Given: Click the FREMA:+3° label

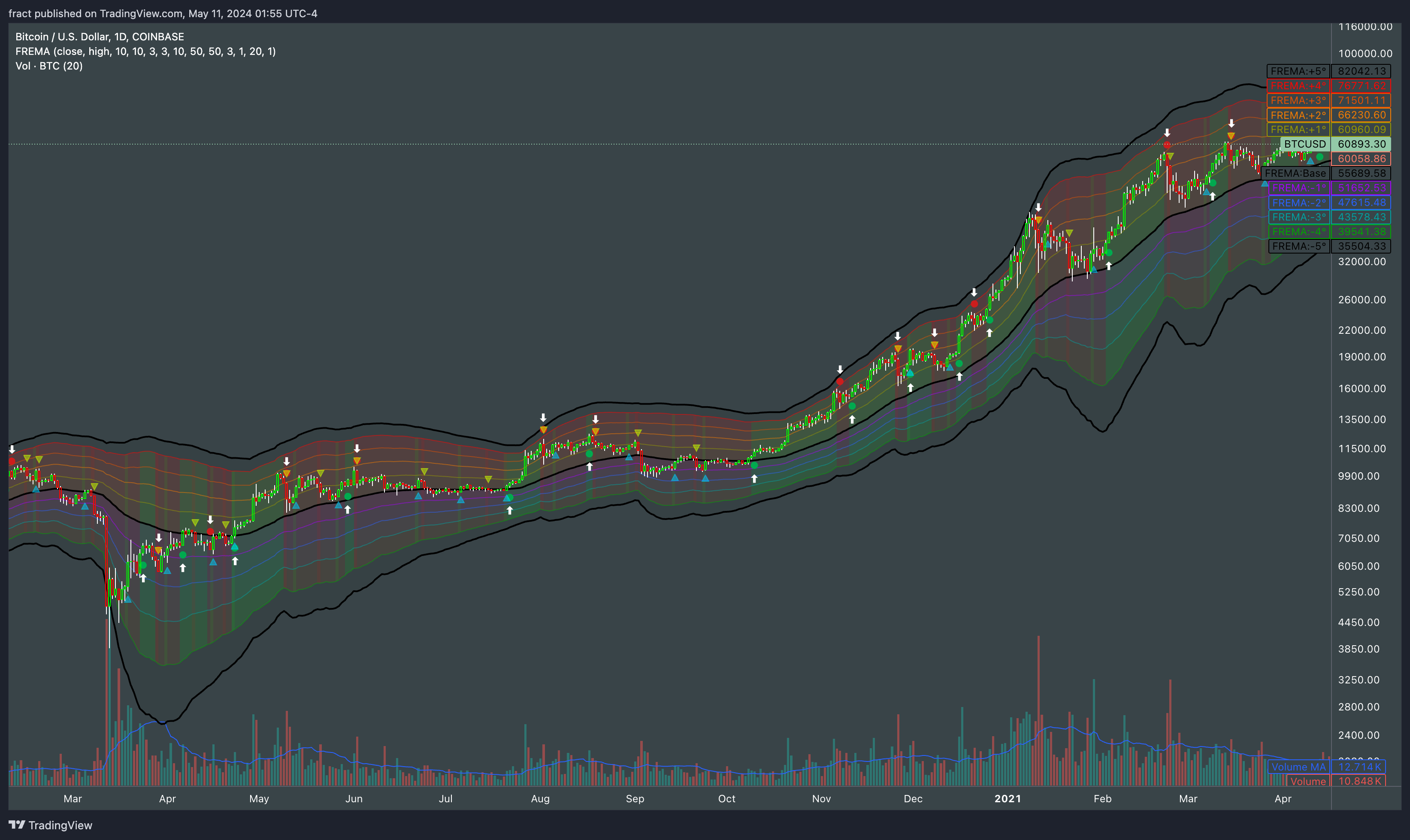Looking at the screenshot, I should coord(1298,100).
